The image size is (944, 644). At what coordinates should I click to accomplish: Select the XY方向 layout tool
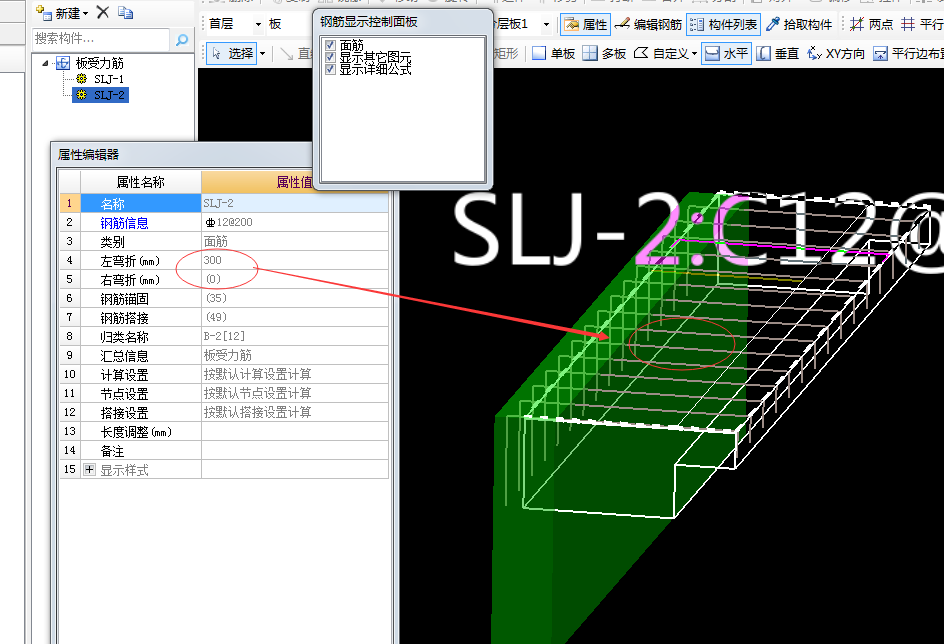(x=836, y=54)
